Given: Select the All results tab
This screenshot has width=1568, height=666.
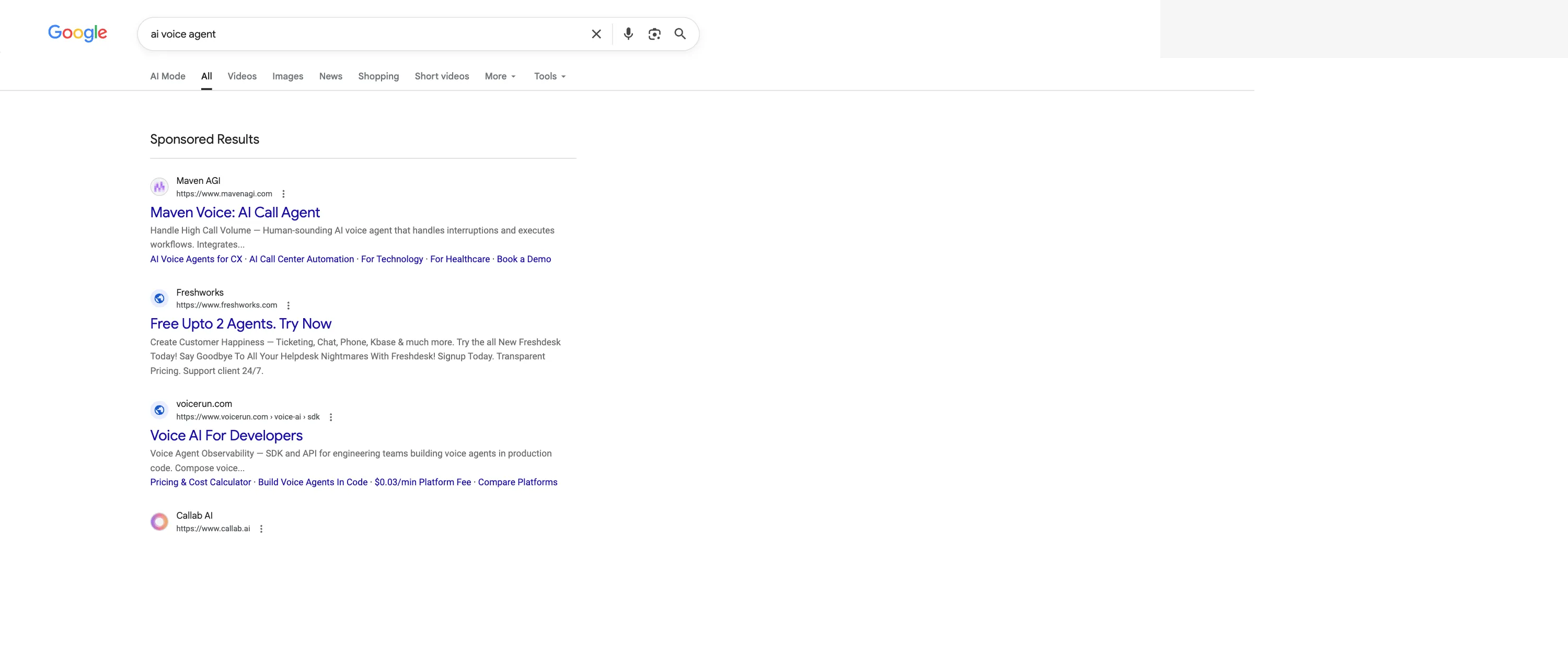Looking at the screenshot, I should click(206, 76).
